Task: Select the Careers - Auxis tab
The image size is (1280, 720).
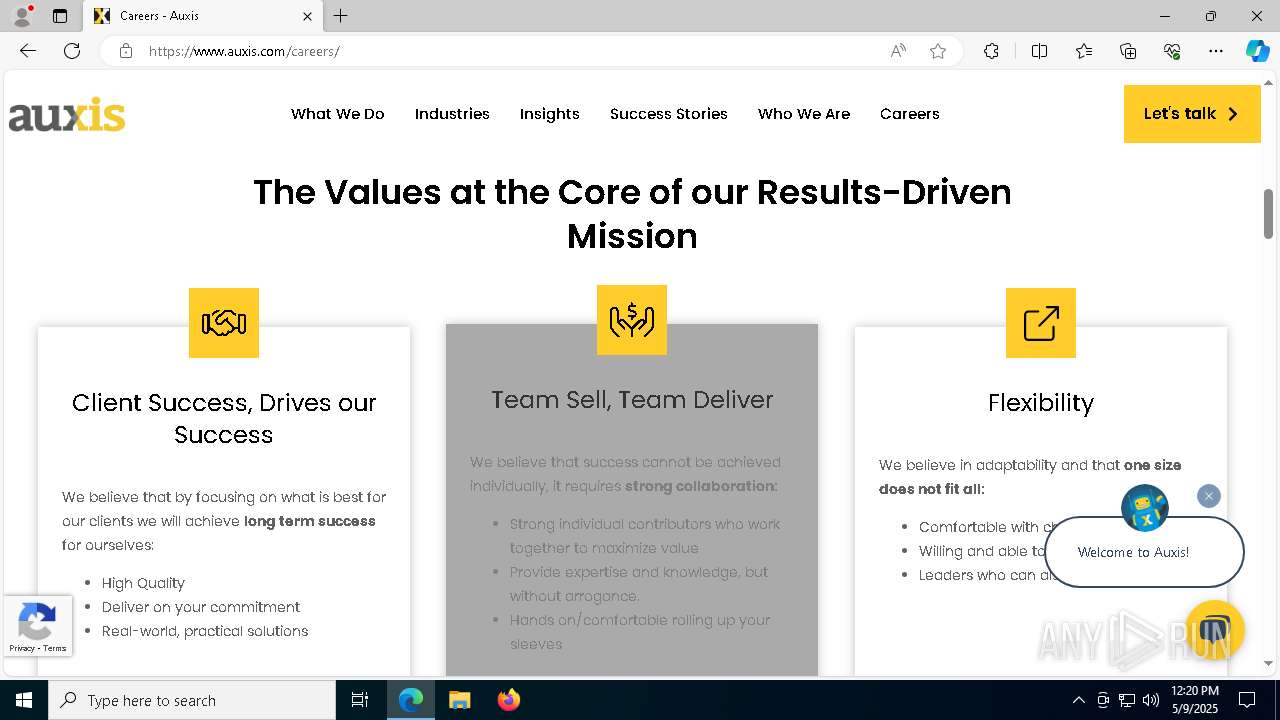Action: point(202,16)
